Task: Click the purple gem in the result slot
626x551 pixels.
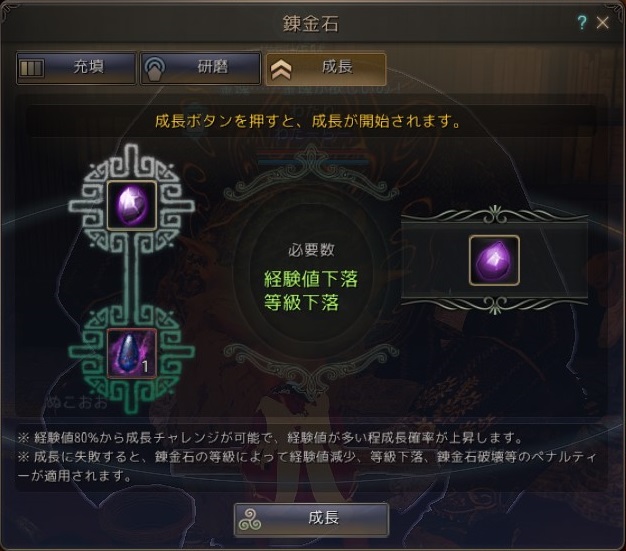Action: pyautogui.click(x=494, y=260)
